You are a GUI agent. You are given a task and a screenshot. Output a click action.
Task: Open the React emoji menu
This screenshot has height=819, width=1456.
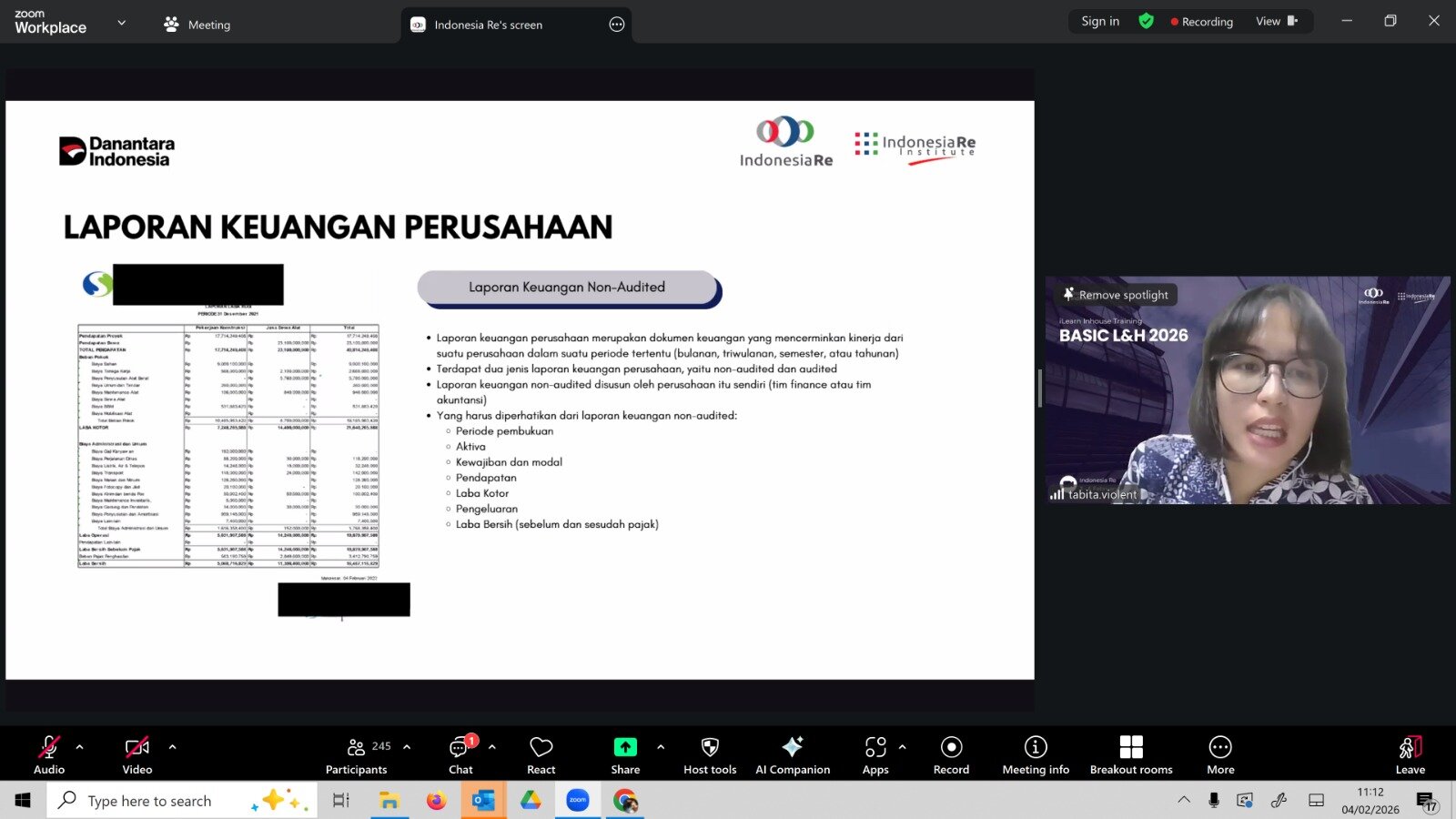pos(541,755)
